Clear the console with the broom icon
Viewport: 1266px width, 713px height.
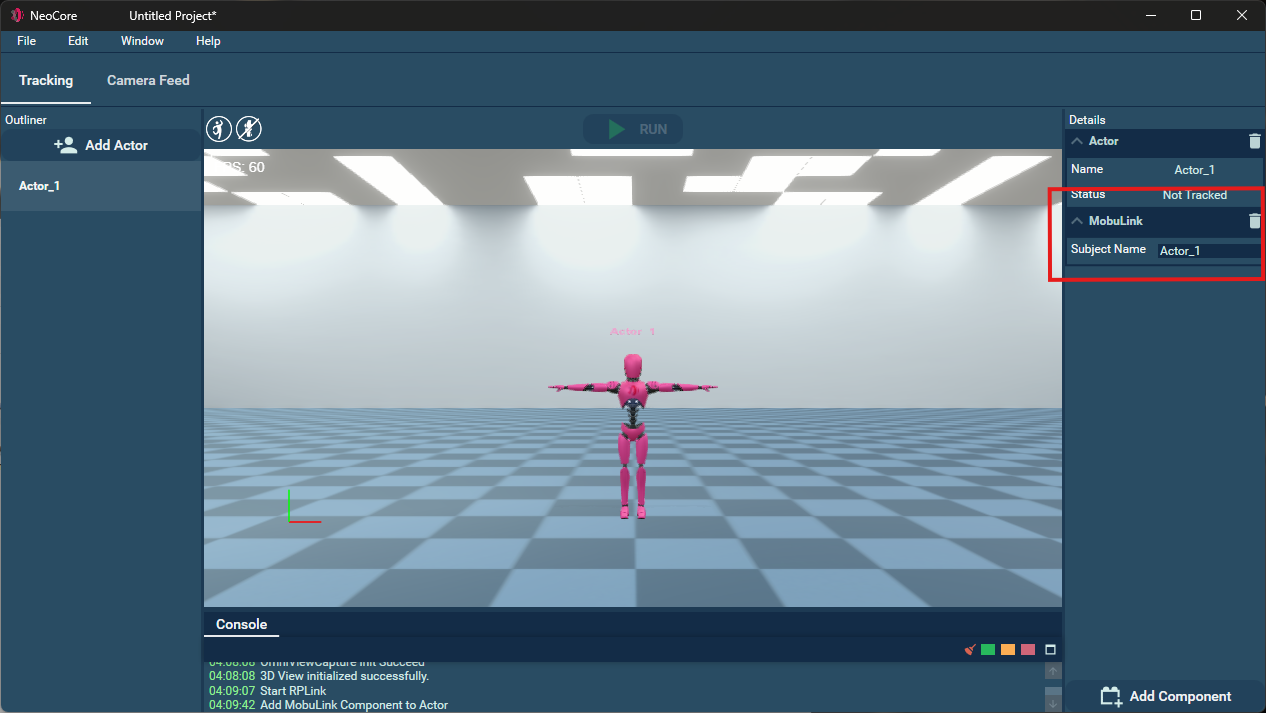coord(969,650)
